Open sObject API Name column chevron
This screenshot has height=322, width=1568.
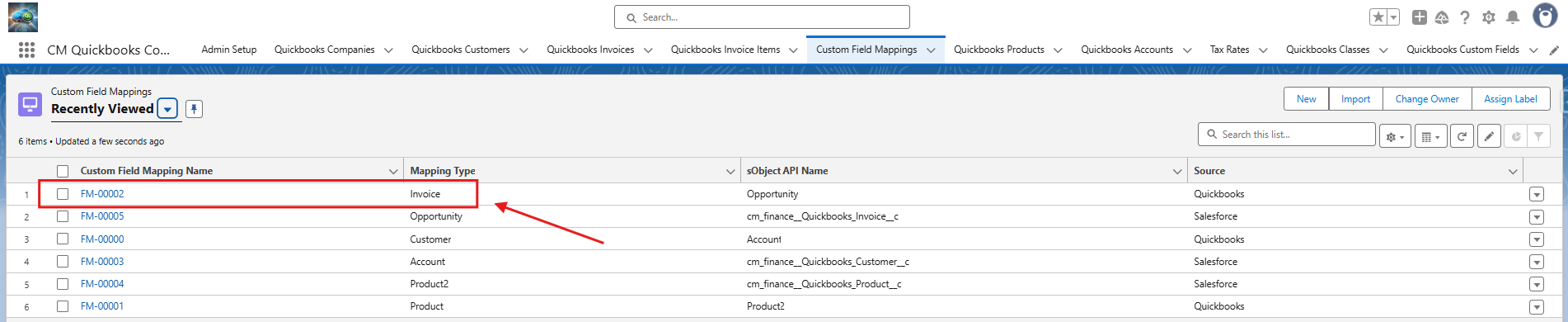[x=1177, y=171]
